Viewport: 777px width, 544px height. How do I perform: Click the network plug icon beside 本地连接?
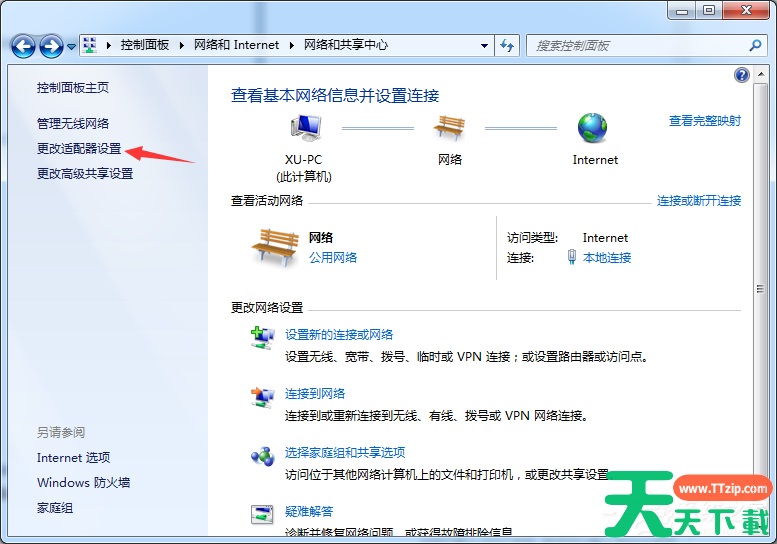coord(572,257)
